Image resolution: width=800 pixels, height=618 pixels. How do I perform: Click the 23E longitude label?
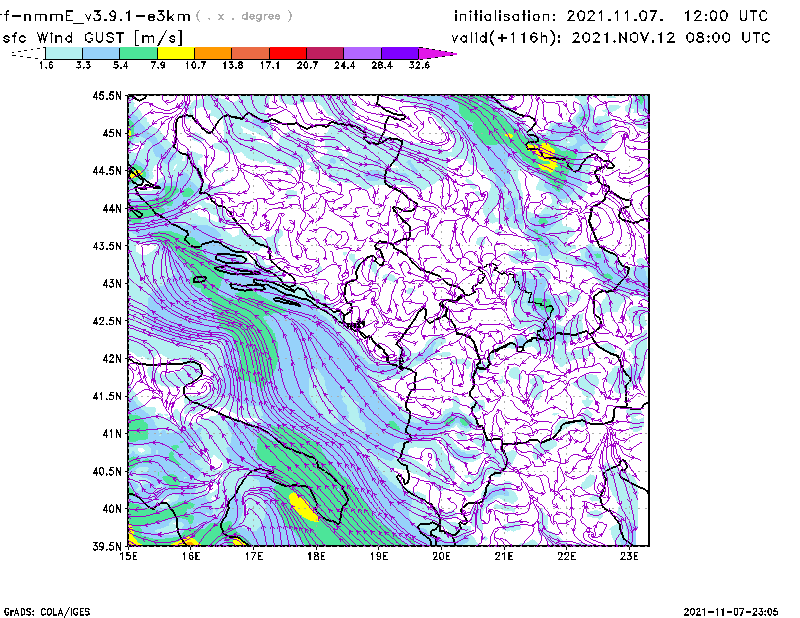[629, 556]
